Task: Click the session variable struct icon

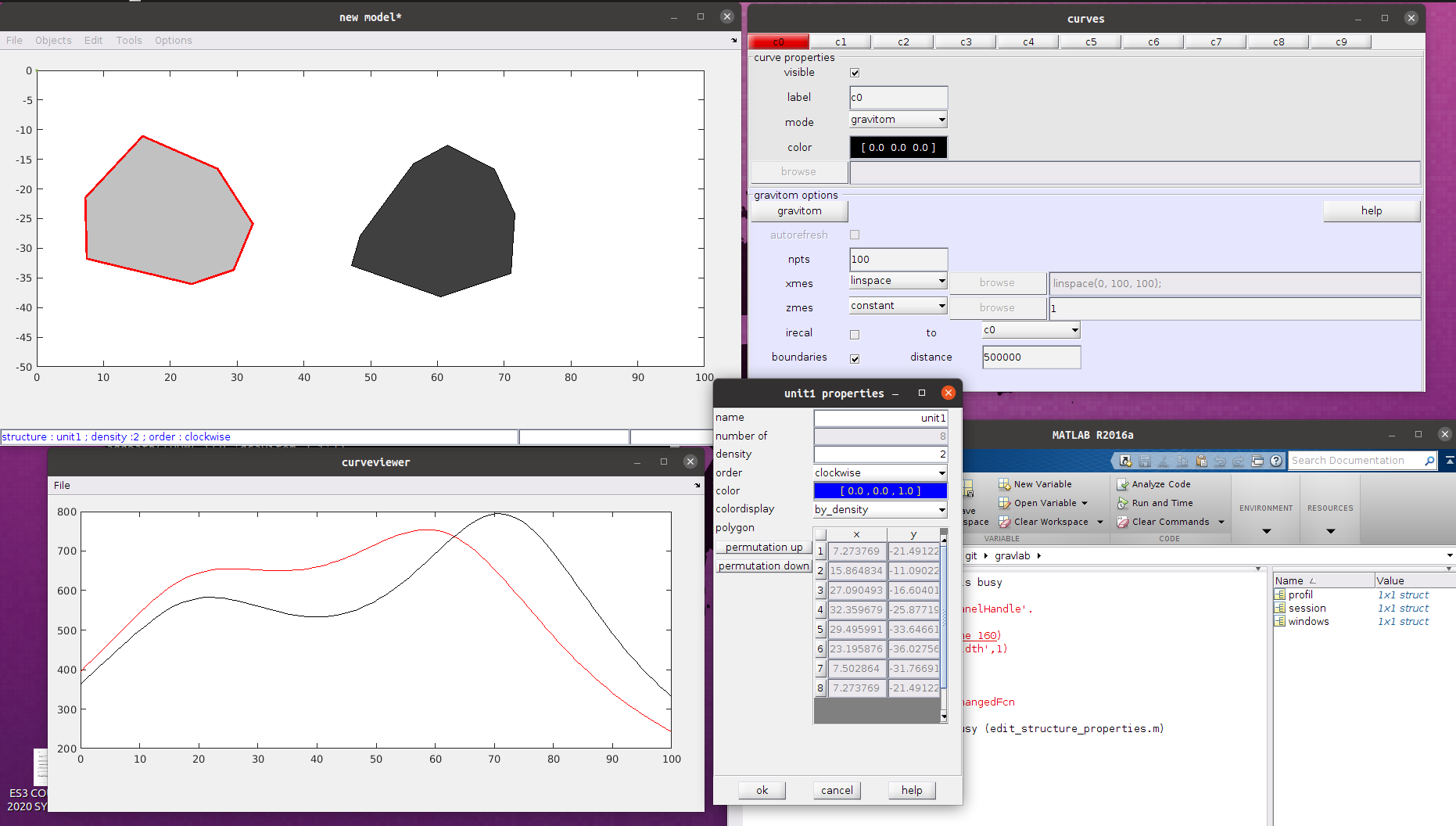Action: point(1280,608)
